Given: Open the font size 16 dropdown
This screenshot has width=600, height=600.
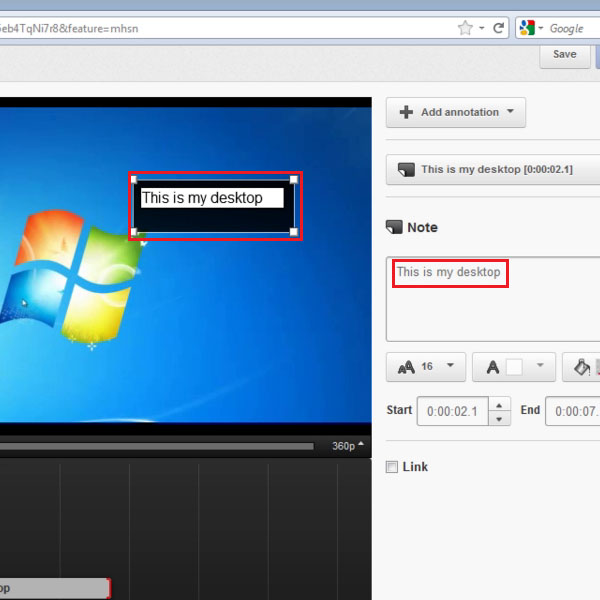Looking at the screenshot, I should pos(426,367).
